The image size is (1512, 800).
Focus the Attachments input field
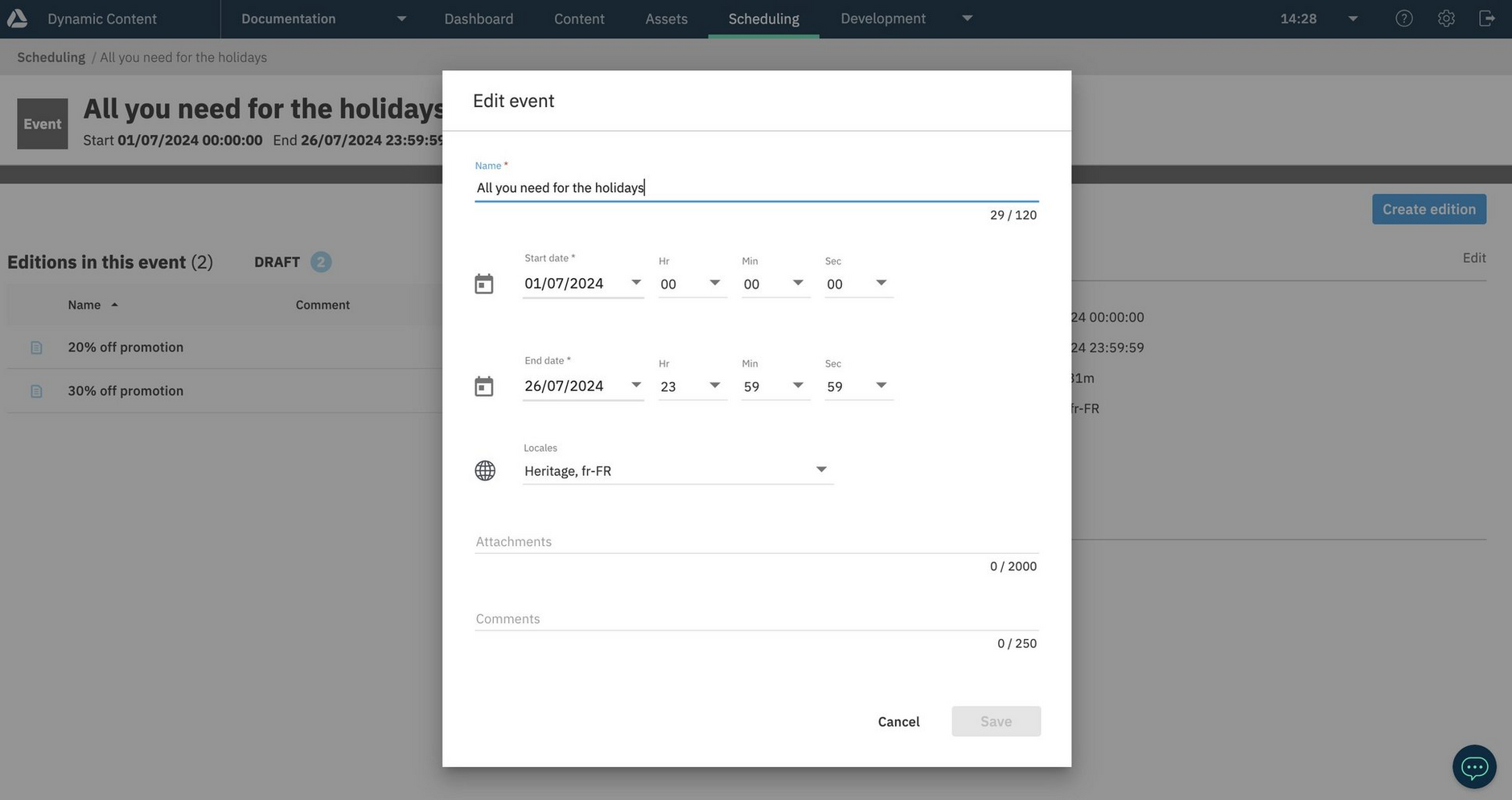point(756,541)
